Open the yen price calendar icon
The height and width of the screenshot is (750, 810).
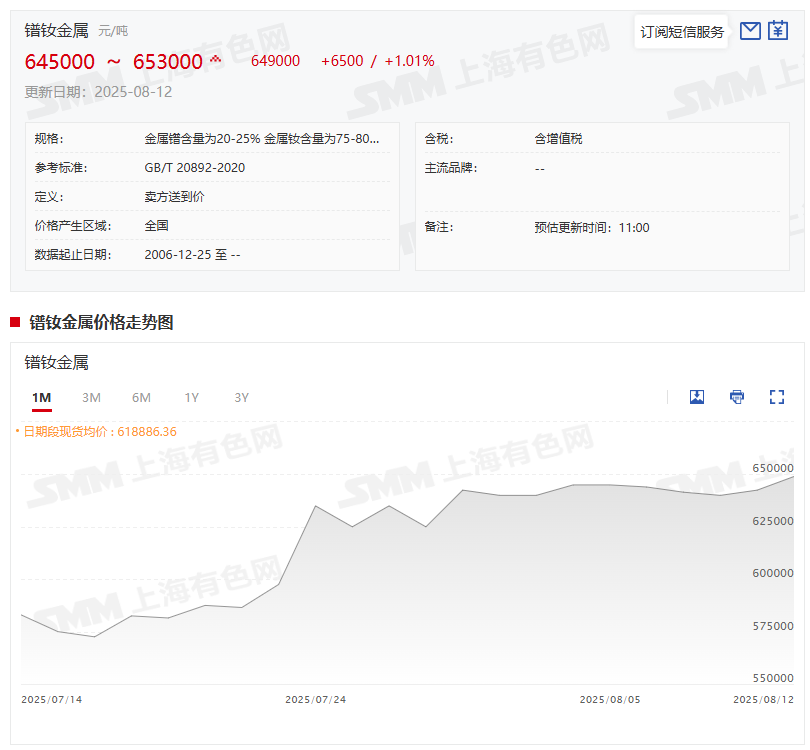tap(778, 31)
